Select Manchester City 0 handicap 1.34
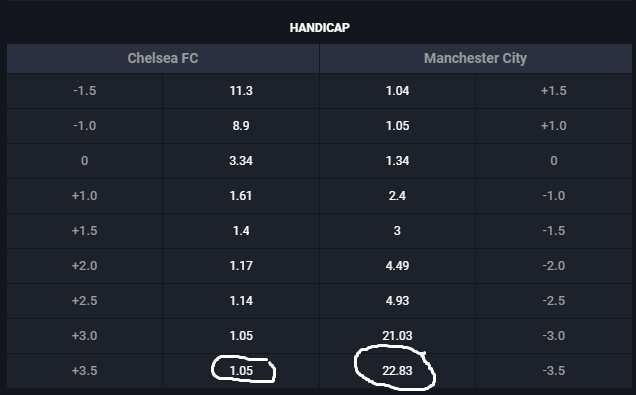This screenshot has height=395, width=636. (x=398, y=161)
